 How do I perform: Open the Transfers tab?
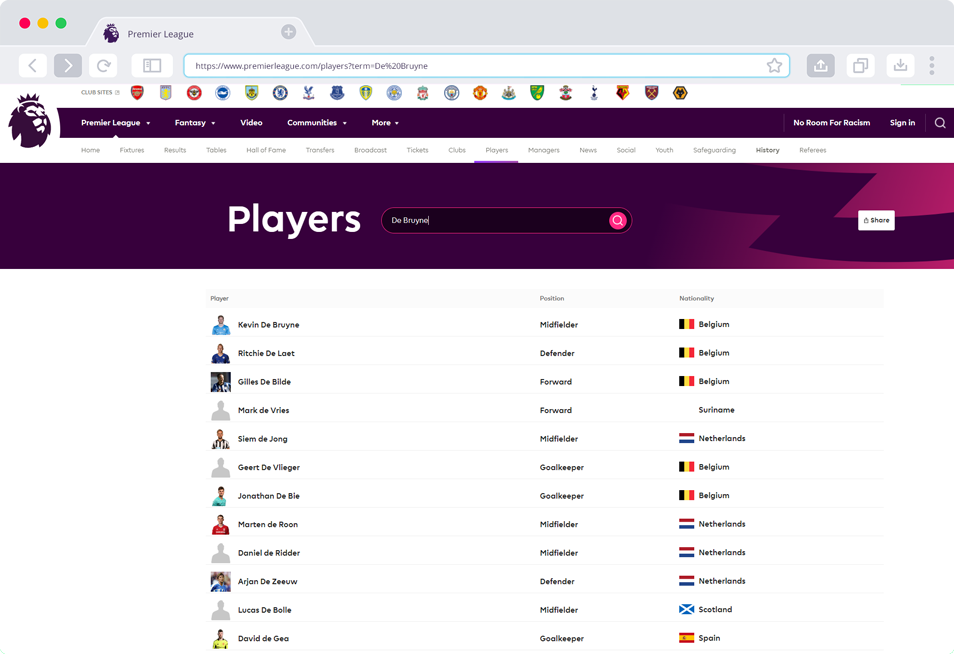tap(320, 150)
